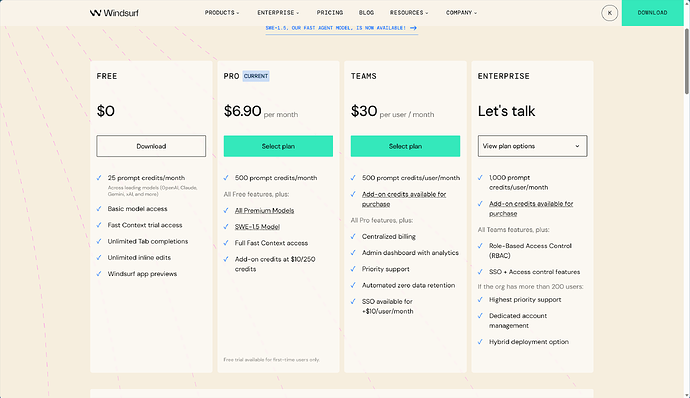Click 'Highest priority support' feature
690x398 pixels.
tap(525, 300)
